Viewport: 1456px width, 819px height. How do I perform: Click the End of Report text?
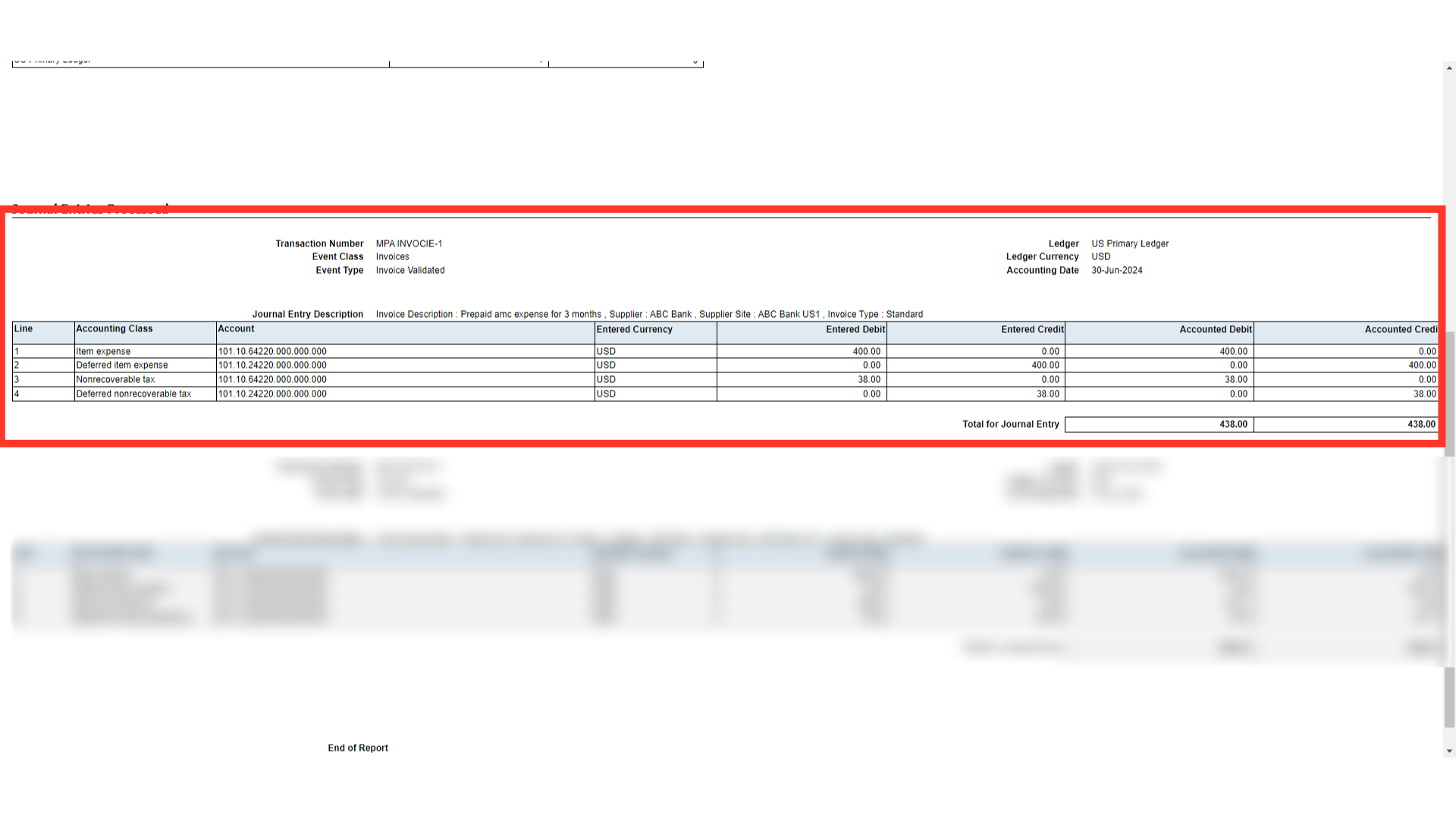pyautogui.click(x=358, y=748)
